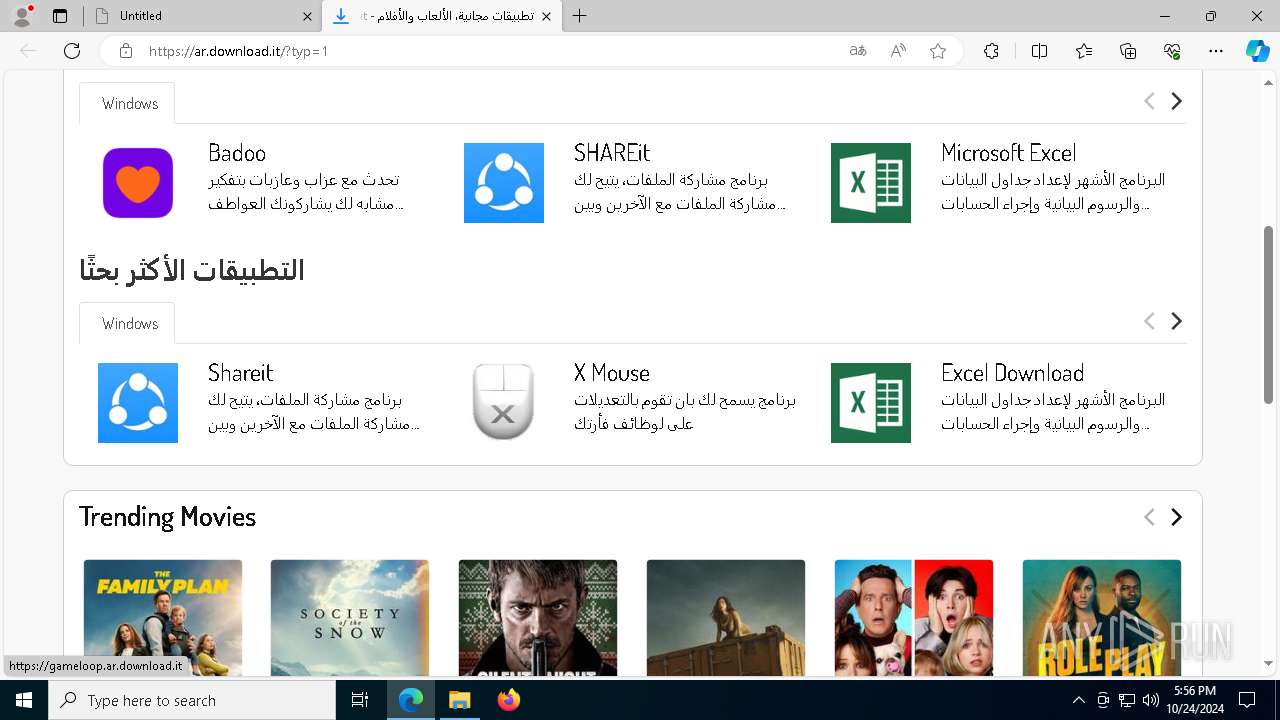Select the Windows tab in top section
Viewport: 1280px width, 720px height.
(x=127, y=103)
